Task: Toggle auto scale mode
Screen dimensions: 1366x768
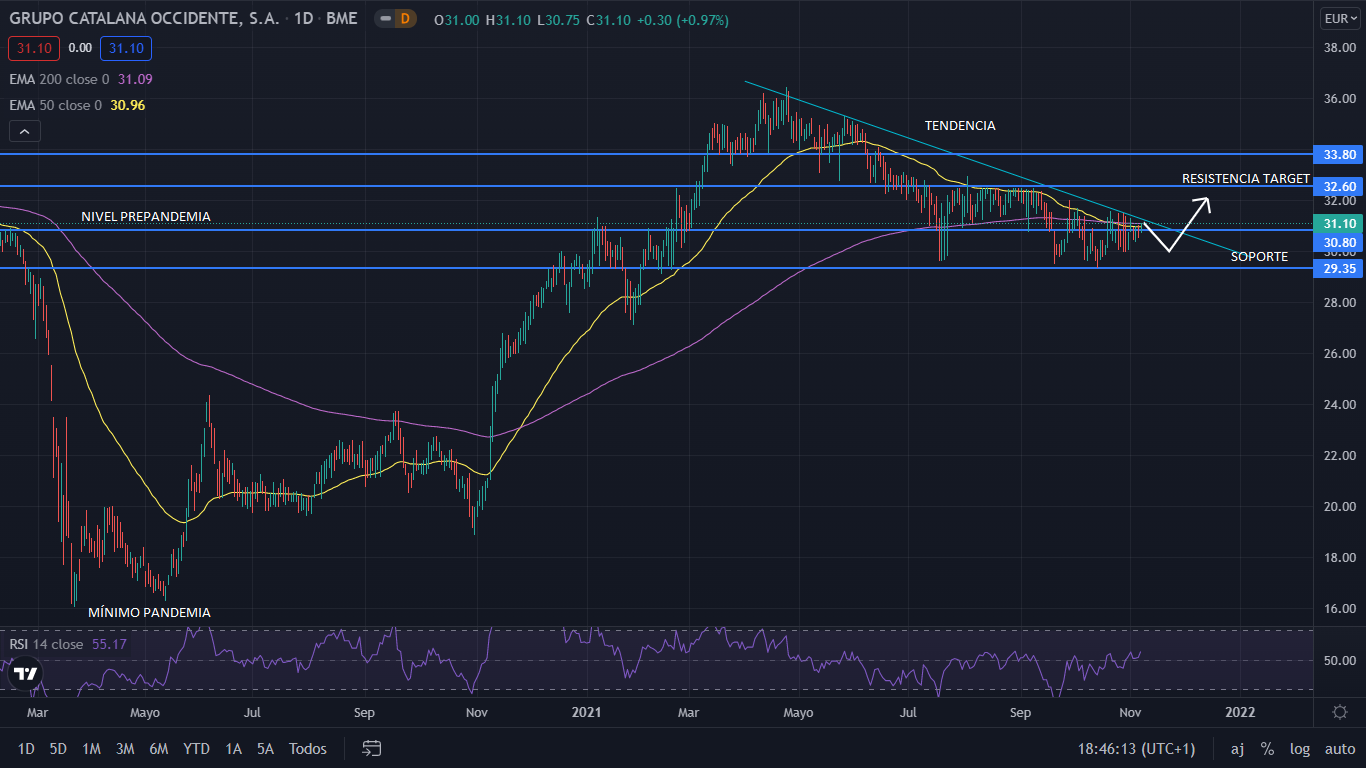Action: coord(1339,748)
